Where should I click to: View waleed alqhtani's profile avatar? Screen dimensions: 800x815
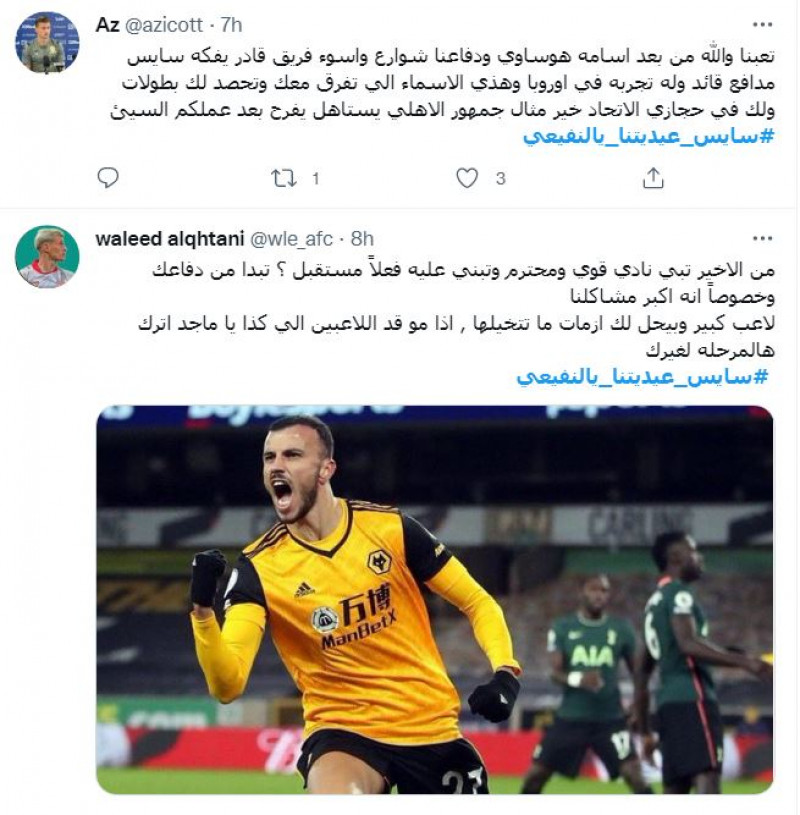[x=47, y=257]
